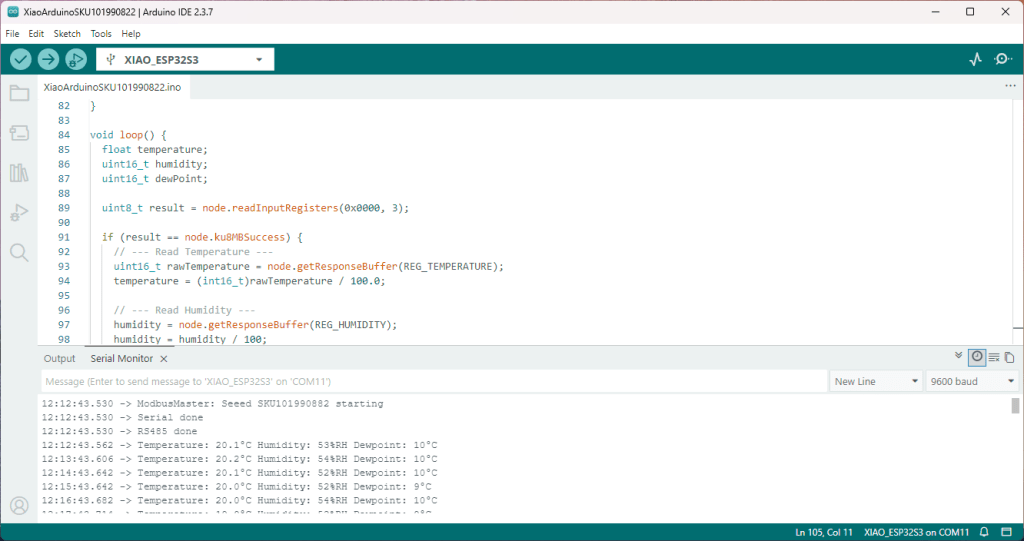Open the Boards Manager in the sidebar
This screenshot has height=541, width=1024.
(19, 133)
